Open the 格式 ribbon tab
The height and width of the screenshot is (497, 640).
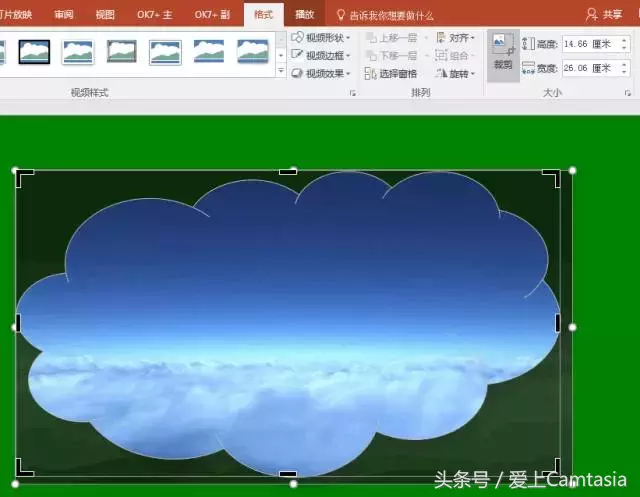[x=263, y=15]
